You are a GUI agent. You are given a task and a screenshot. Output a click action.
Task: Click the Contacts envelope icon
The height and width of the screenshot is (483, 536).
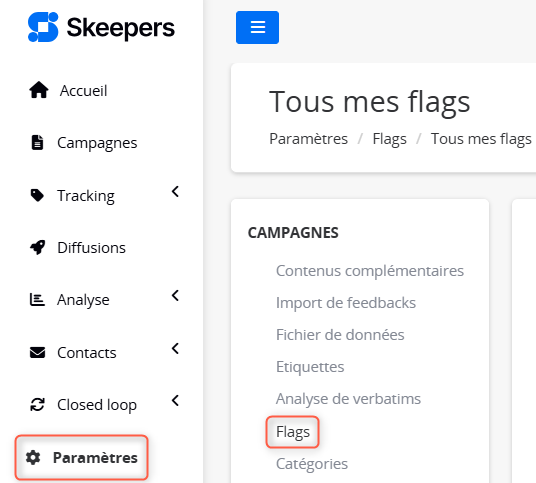point(37,352)
